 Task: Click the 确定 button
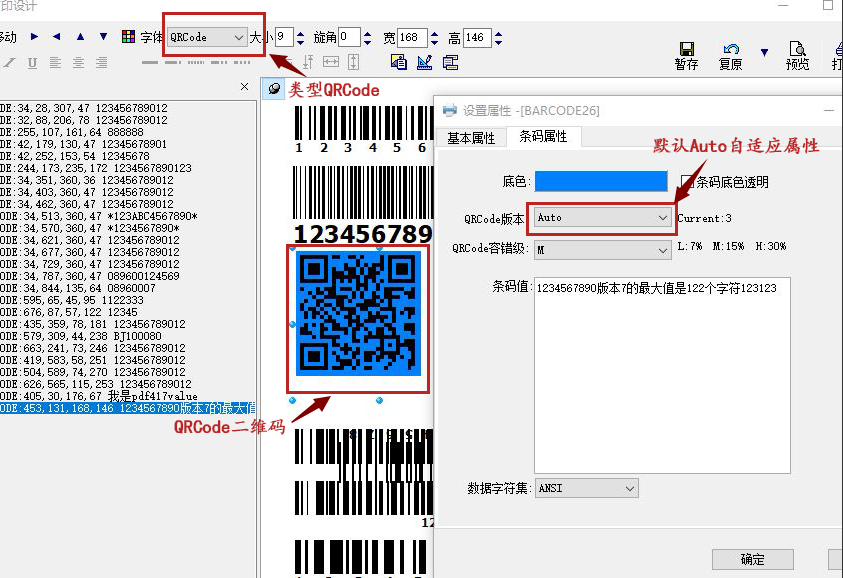click(752, 559)
